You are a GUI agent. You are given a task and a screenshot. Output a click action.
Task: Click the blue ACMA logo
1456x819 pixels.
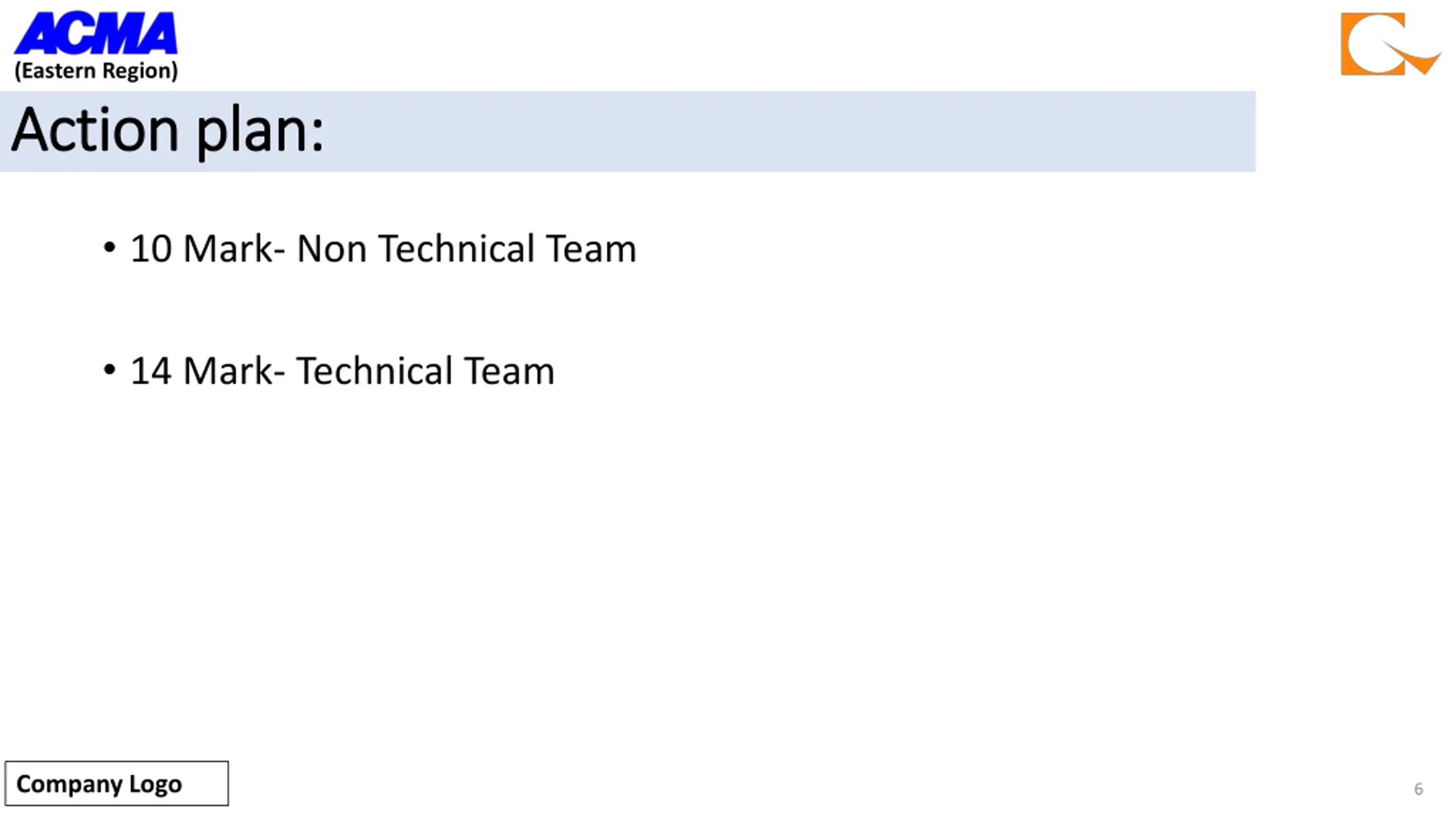tap(96, 33)
